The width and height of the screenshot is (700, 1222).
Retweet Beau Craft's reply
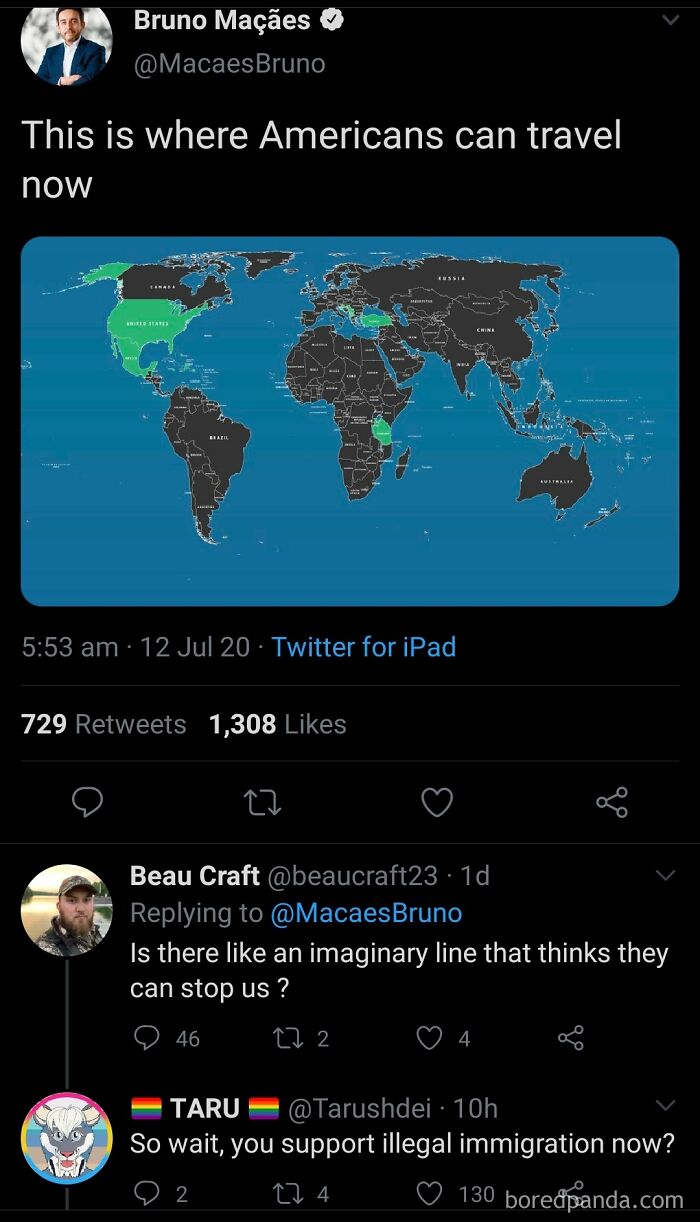[x=288, y=1038]
